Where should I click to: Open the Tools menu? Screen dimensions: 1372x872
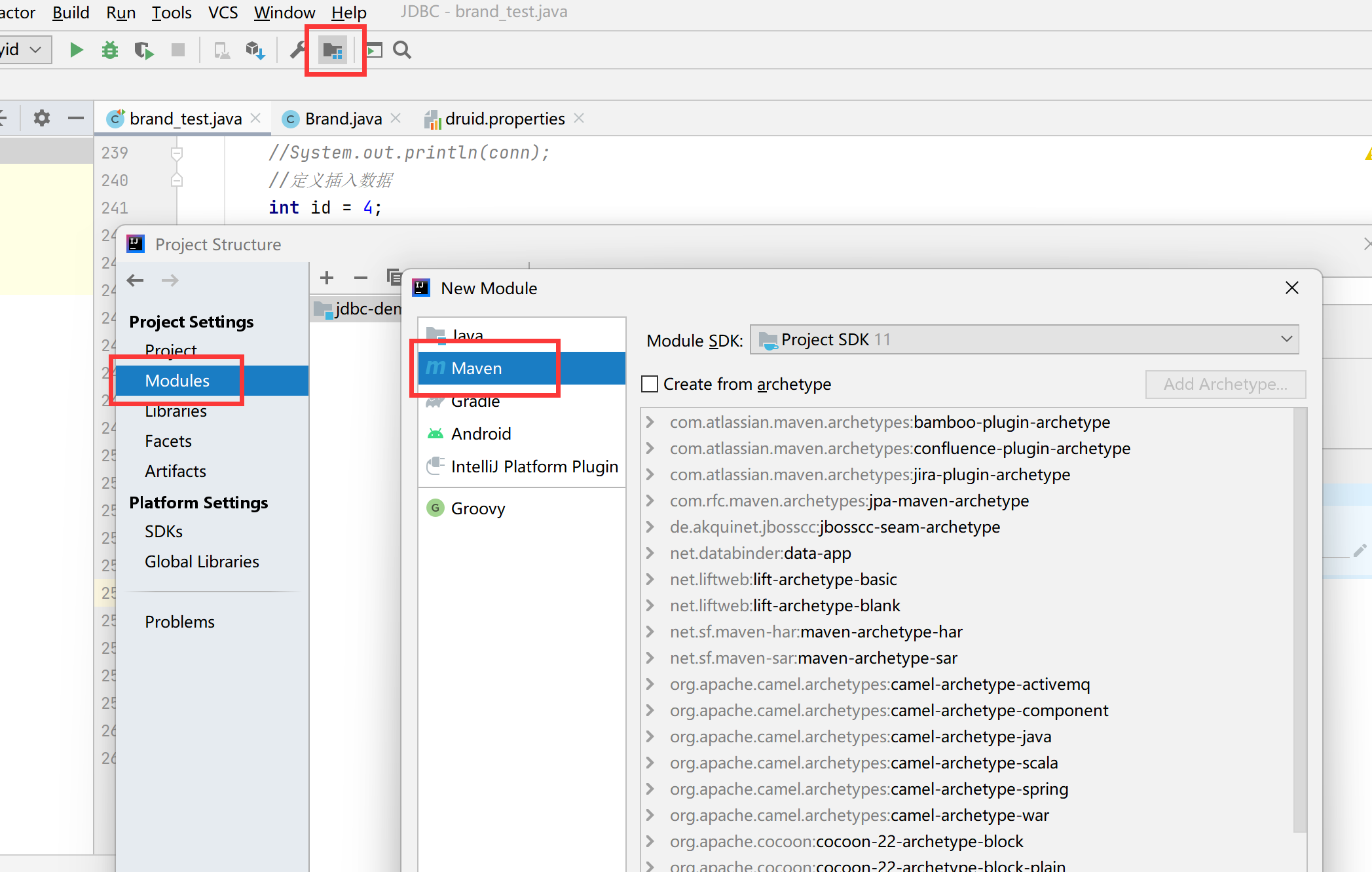(x=172, y=12)
